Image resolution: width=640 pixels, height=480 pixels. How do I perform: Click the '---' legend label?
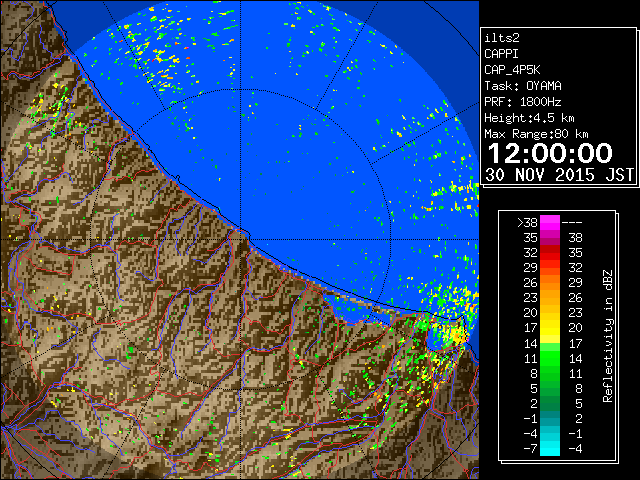572,222
